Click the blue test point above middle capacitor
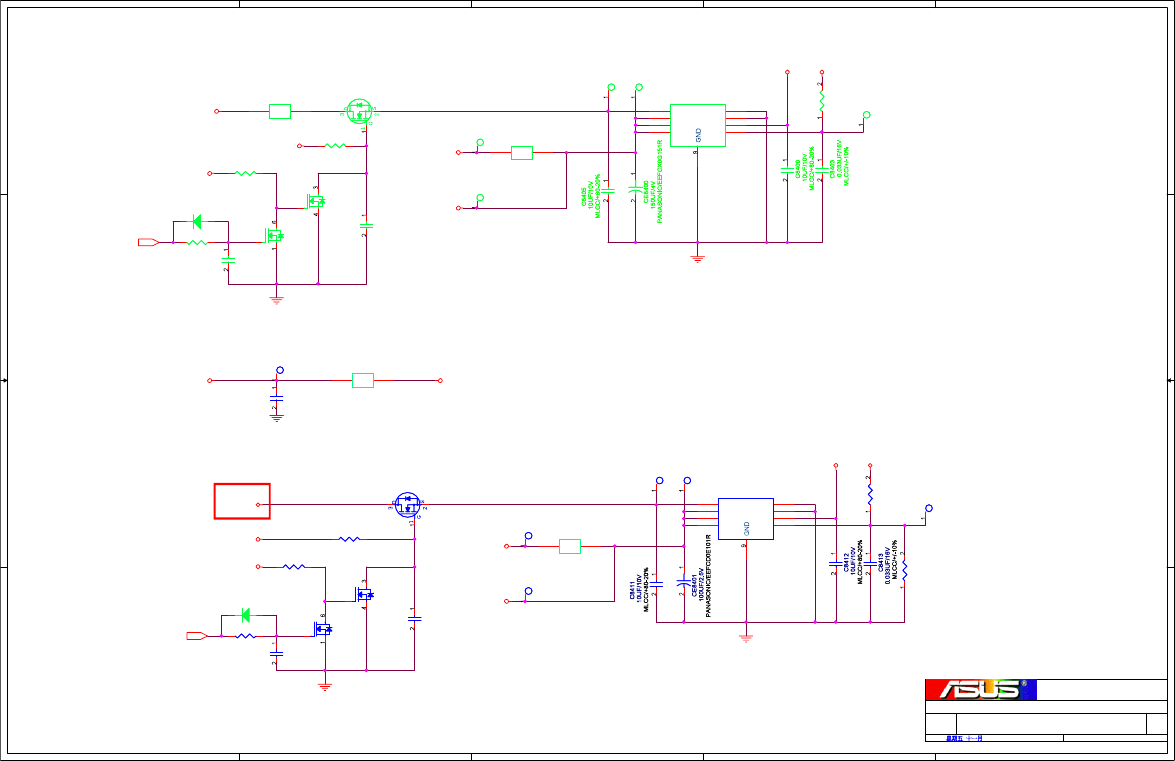This screenshot has width=1175, height=761. 280,370
